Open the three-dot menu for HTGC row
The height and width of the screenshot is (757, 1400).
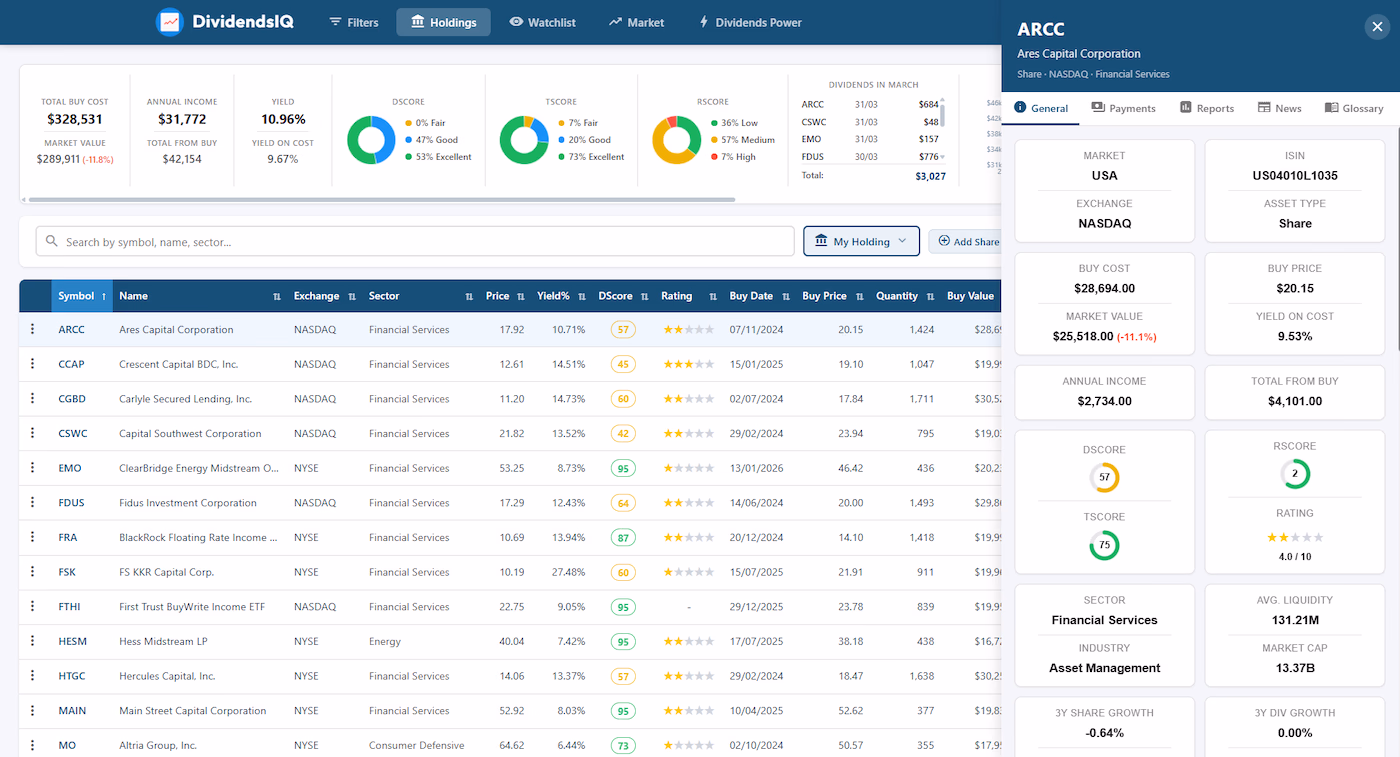point(32,676)
